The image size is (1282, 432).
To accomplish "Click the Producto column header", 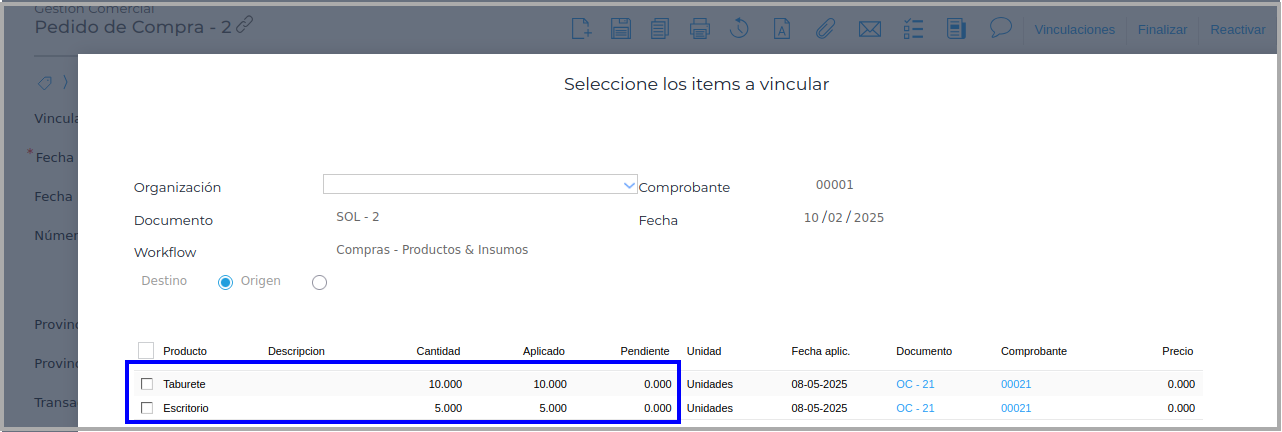I will point(185,351).
